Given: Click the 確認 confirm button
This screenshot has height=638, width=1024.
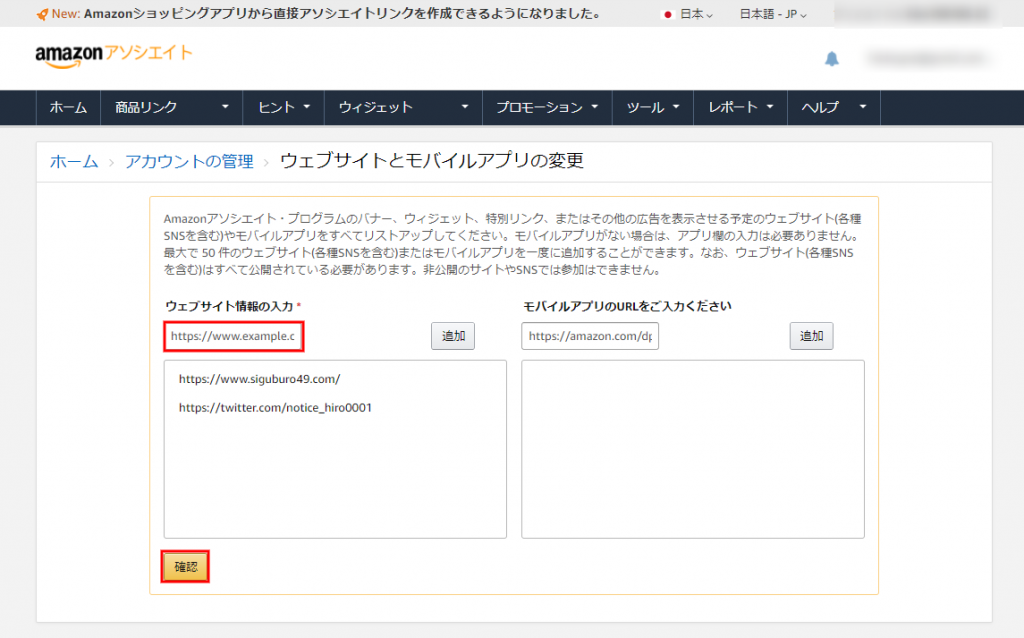Looking at the screenshot, I should (x=185, y=566).
